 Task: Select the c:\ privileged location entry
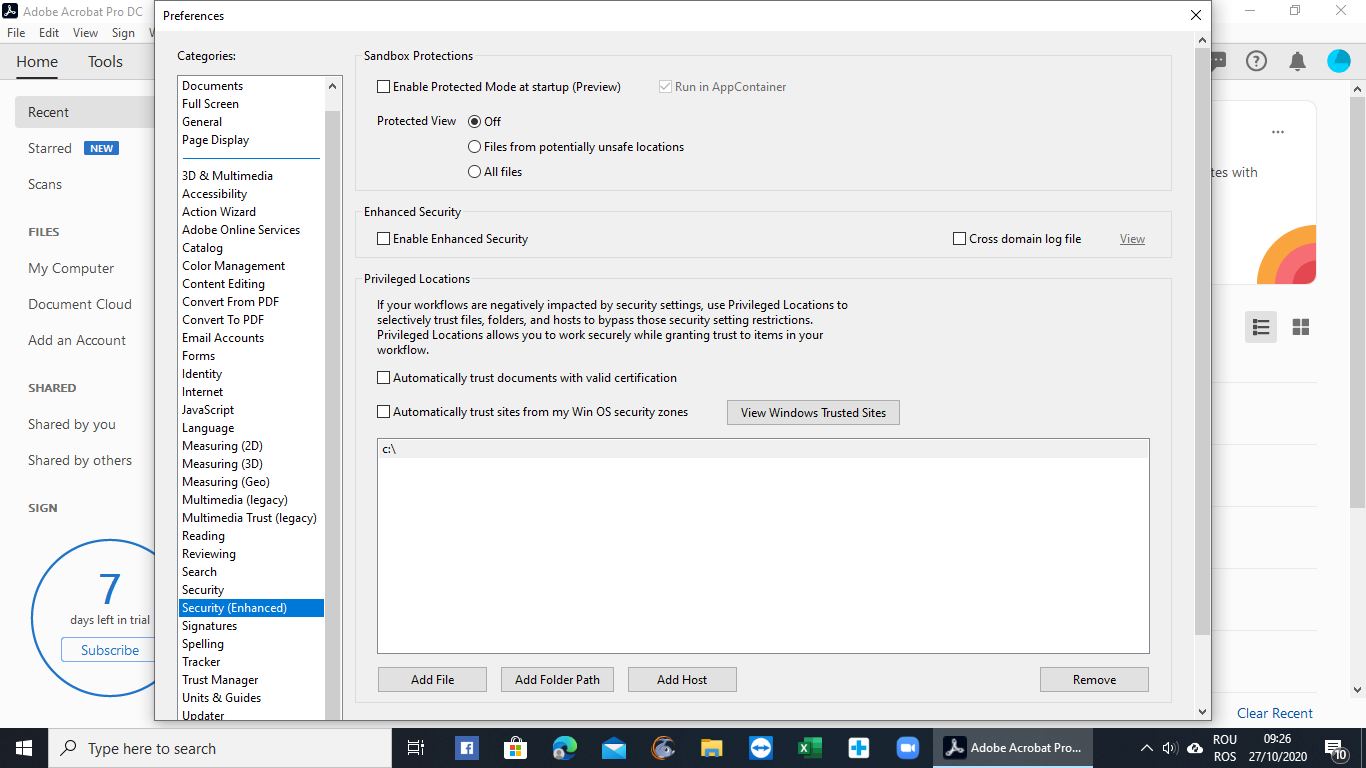pyautogui.click(x=763, y=449)
